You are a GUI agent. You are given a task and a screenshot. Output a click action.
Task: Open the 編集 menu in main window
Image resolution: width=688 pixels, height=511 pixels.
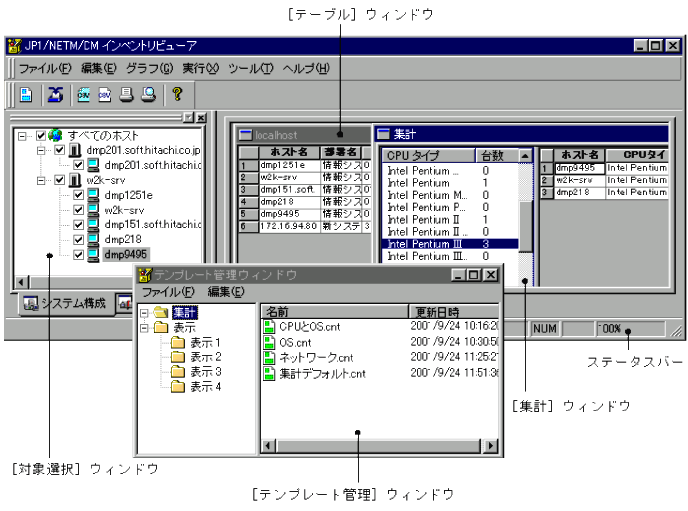(99, 68)
